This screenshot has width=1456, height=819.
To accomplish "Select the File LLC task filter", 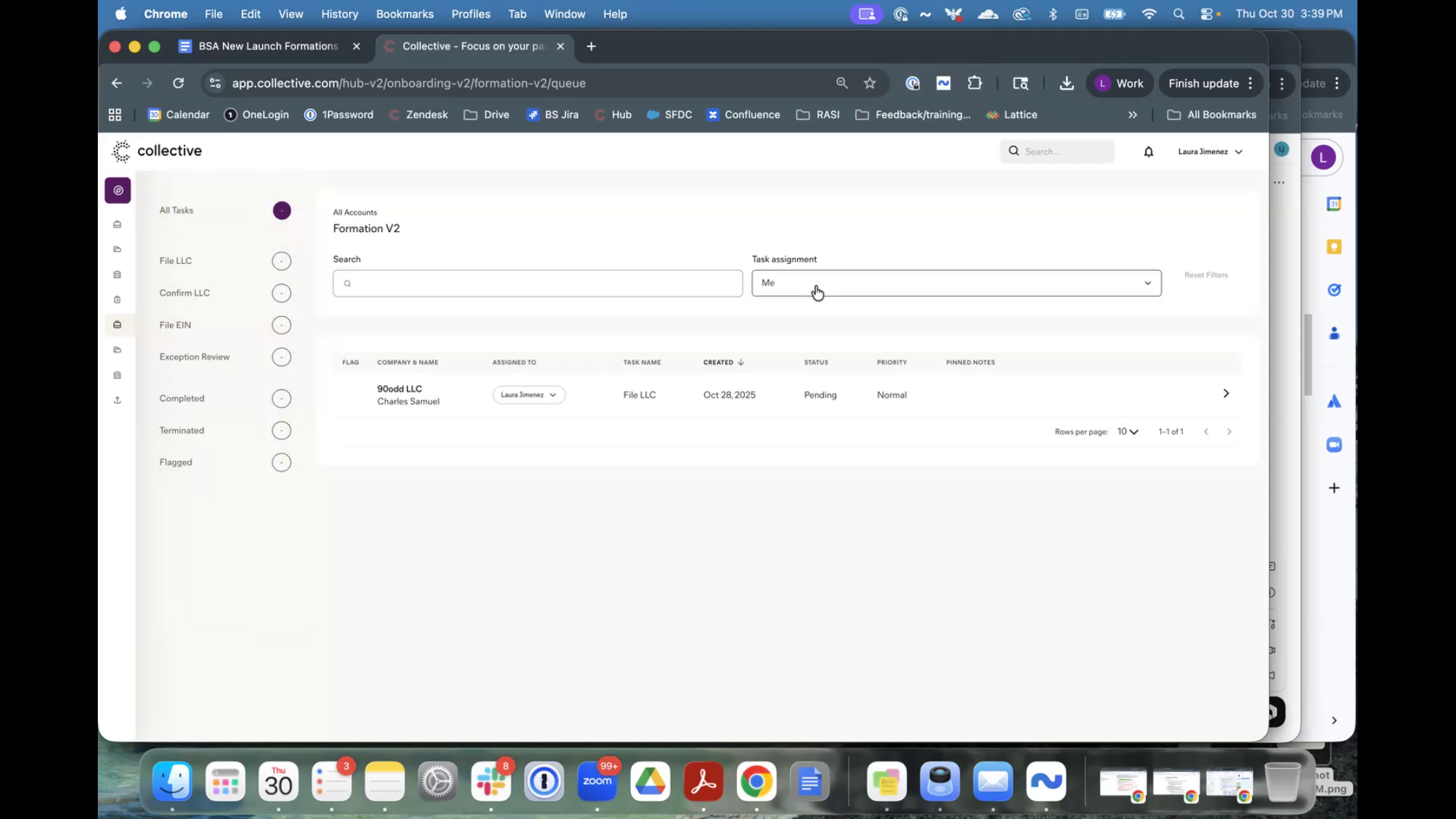I will tap(176, 261).
